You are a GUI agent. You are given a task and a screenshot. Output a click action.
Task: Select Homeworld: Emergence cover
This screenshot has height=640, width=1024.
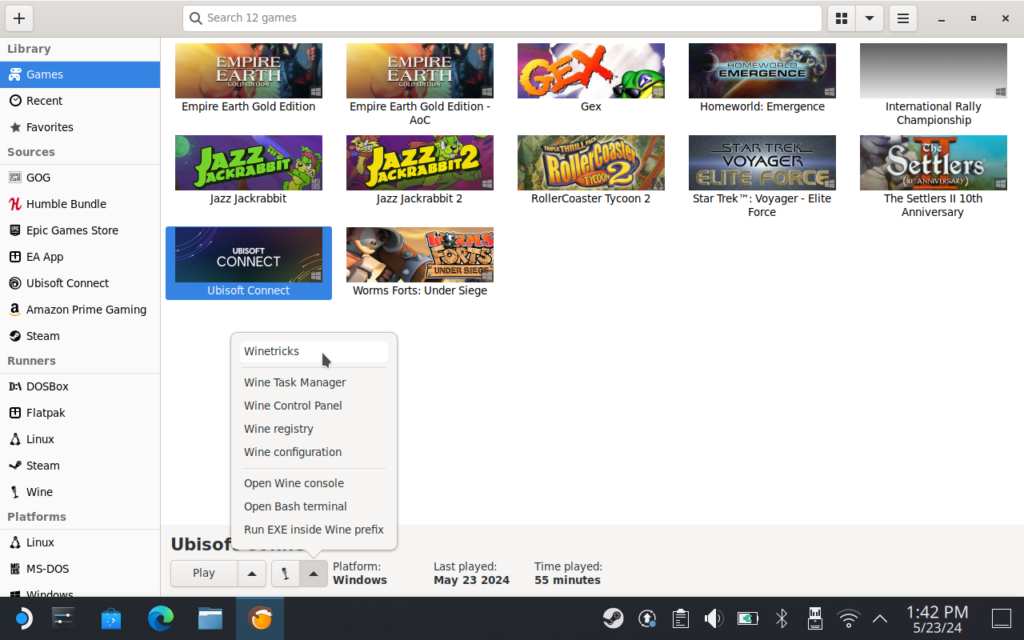click(x=762, y=71)
